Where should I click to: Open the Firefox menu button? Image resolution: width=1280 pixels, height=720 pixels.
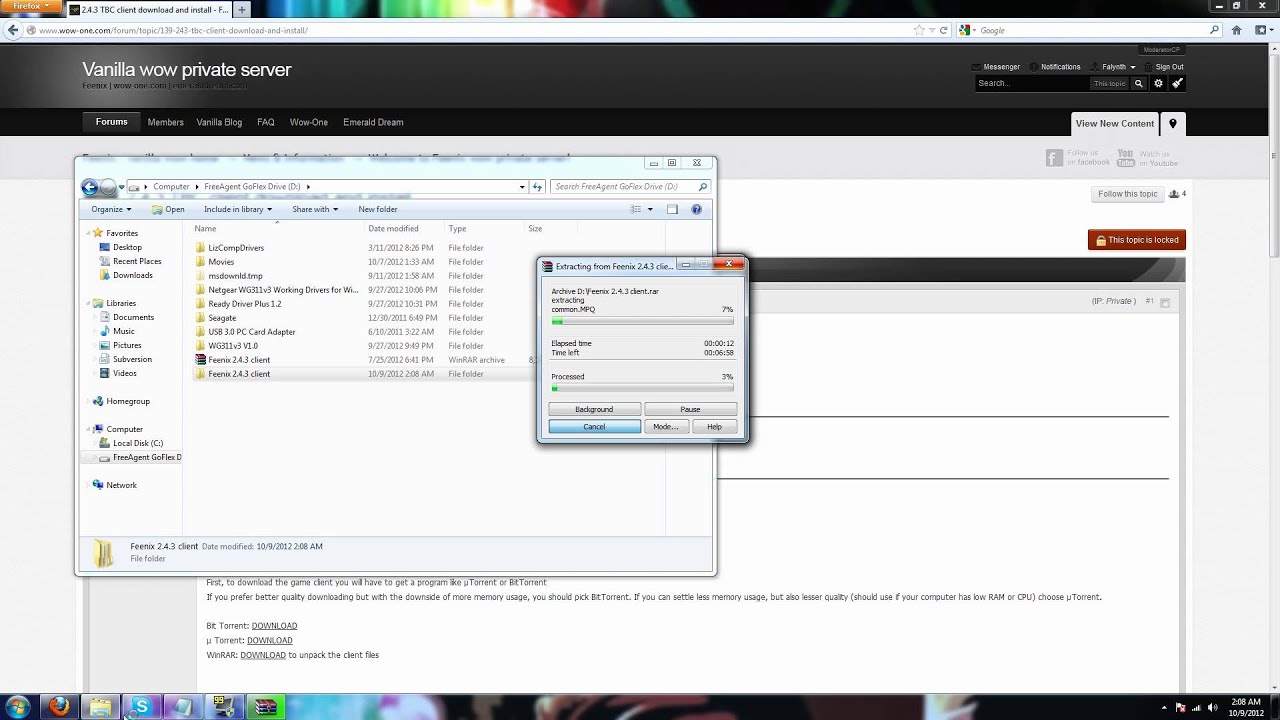pos(32,5)
